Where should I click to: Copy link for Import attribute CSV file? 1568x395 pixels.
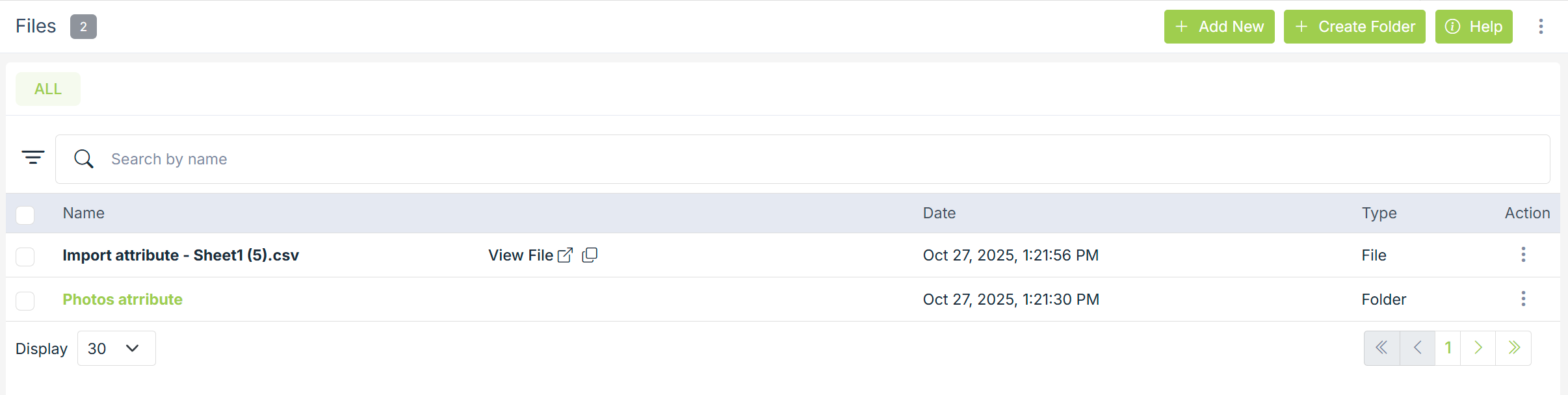pyautogui.click(x=590, y=255)
